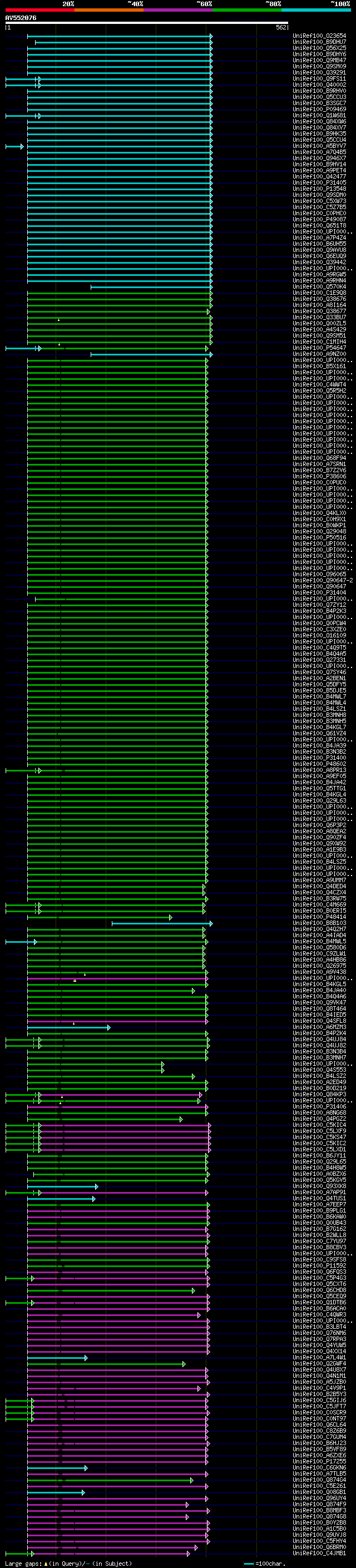Click label UniRef100_C5XW73
The image size is (356, 1568).
(319, 201)
